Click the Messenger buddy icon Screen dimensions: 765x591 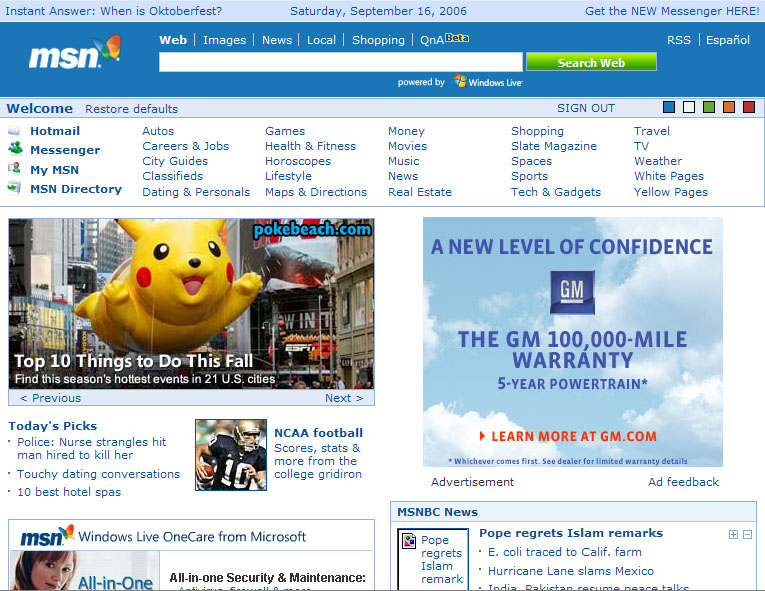point(15,147)
